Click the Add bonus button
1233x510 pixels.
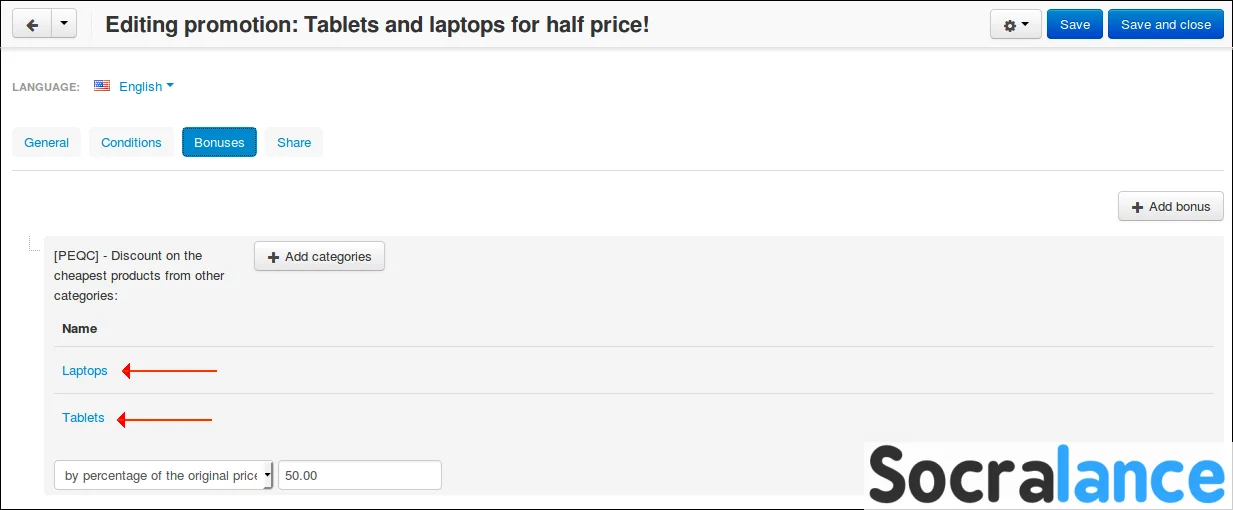(1171, 207)
